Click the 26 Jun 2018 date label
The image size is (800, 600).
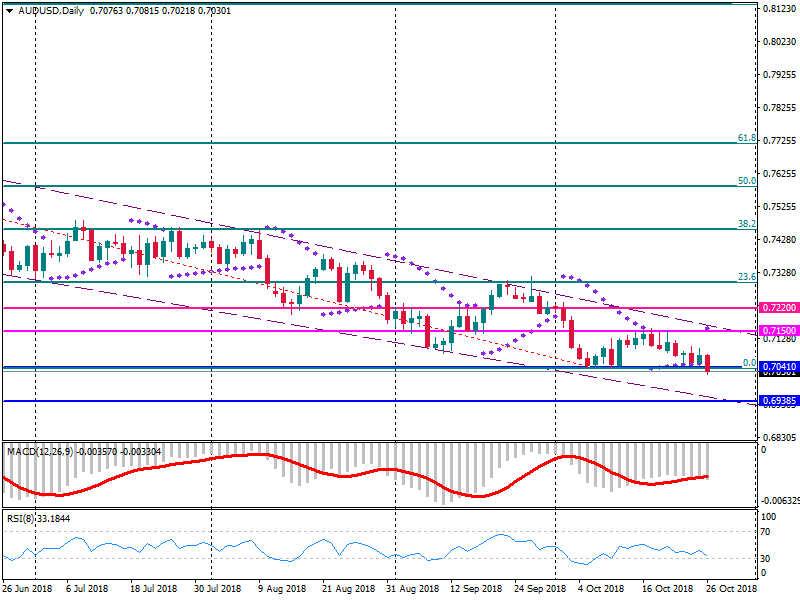[27, 589]
